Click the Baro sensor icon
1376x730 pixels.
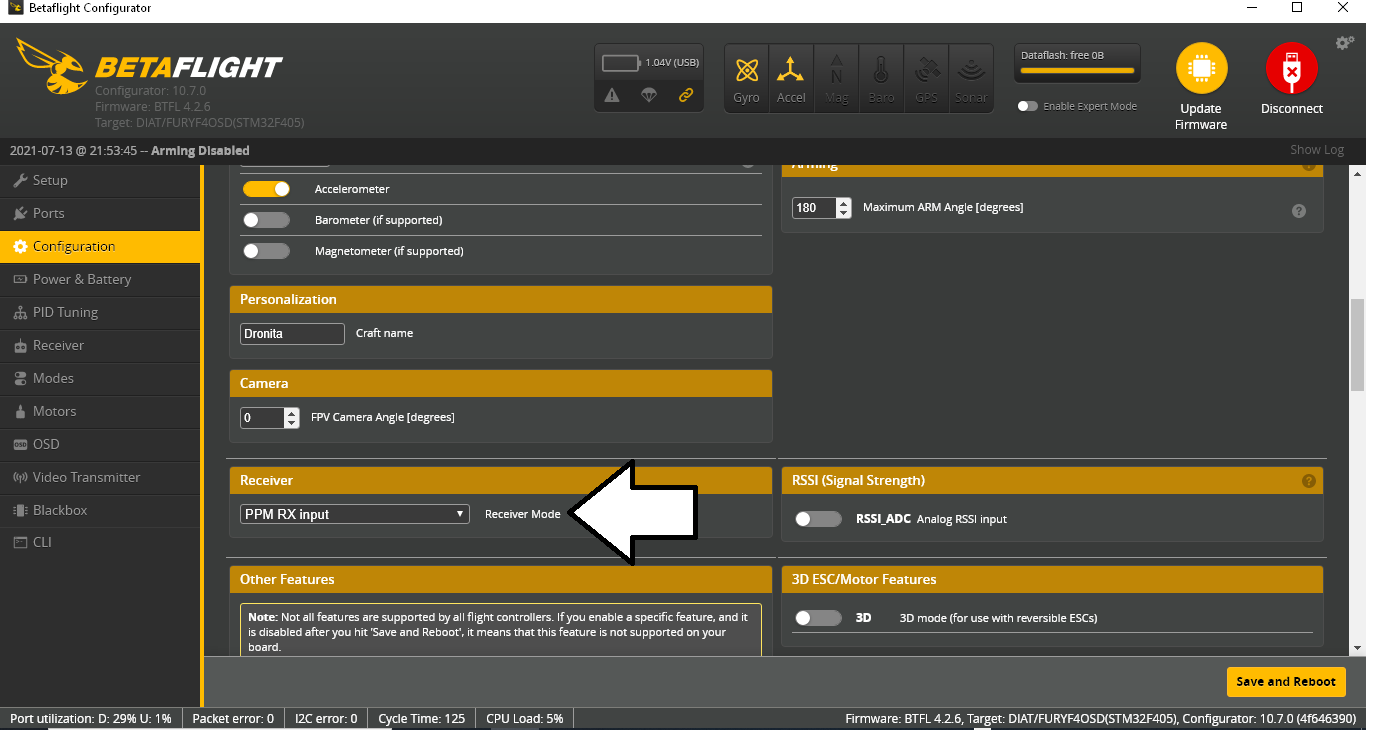pyautogui.click(x=881, y=77)
